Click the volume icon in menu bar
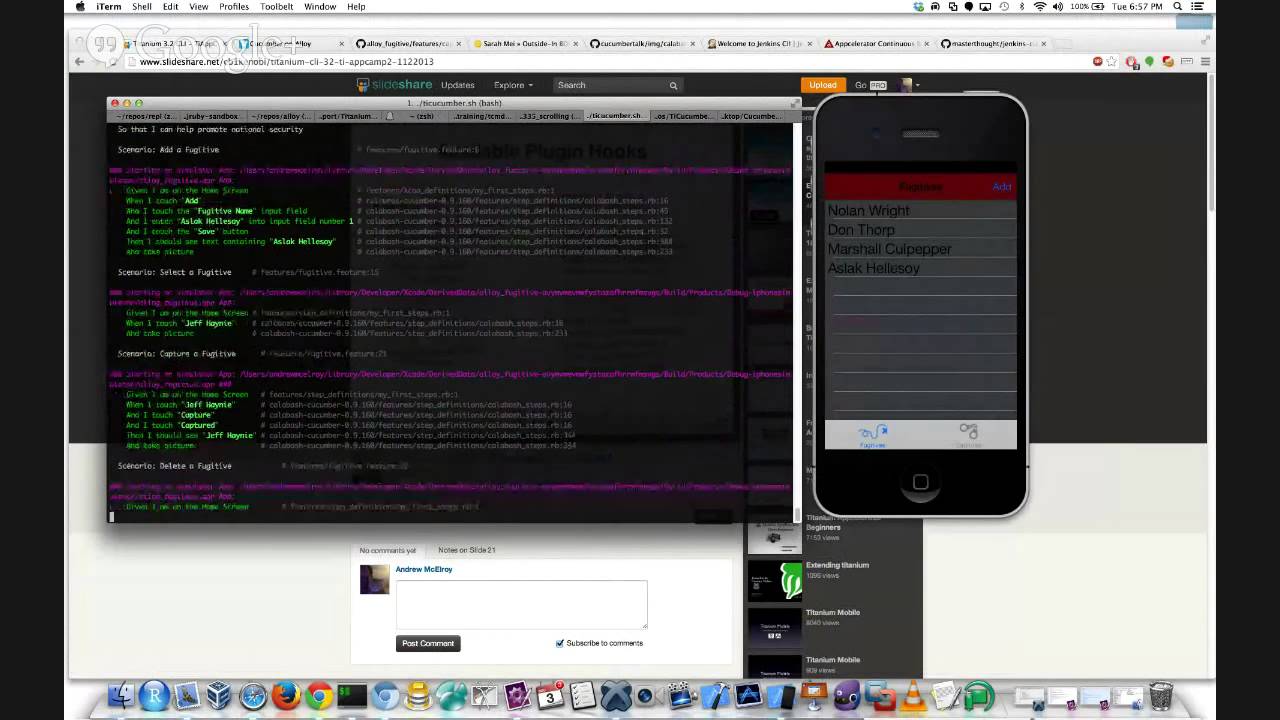This screenshot has width=1280, height=720. [x=1058, y=7]
